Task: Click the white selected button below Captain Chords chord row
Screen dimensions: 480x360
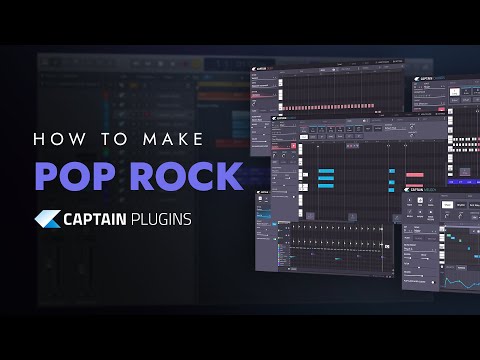Action: 304,137
